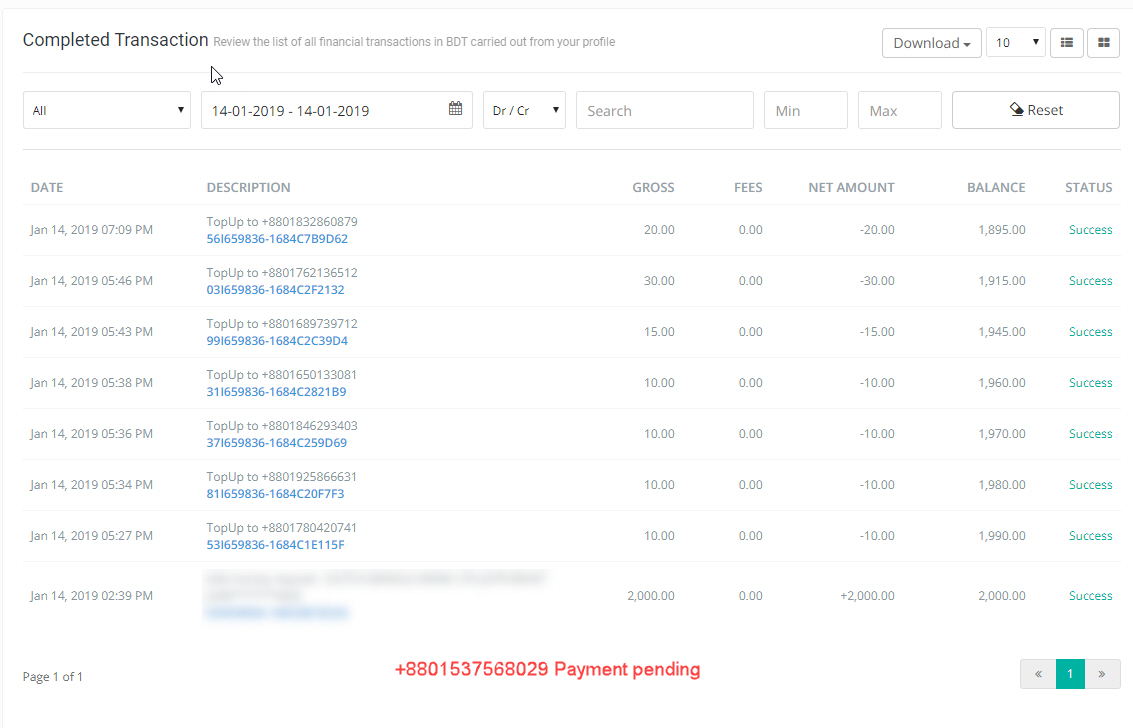The height and width of the screenshot is (728, 1133).
Task: Open transaction link 56I659836-1684C7B9D62
Action: point(277,239)
